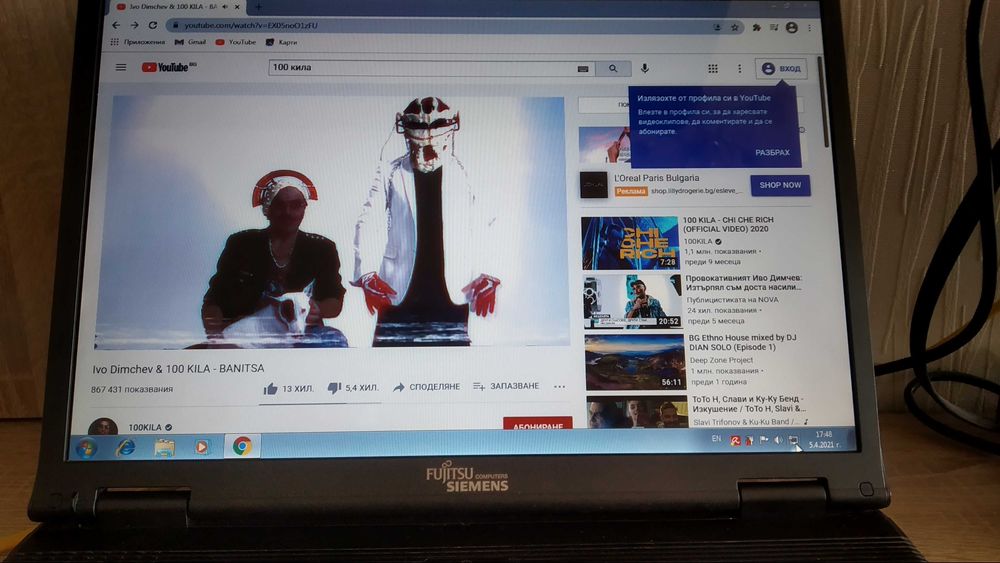
Task: Close the Ivo Dimchev & 100 KILA tab
Action: coord(237,7)
